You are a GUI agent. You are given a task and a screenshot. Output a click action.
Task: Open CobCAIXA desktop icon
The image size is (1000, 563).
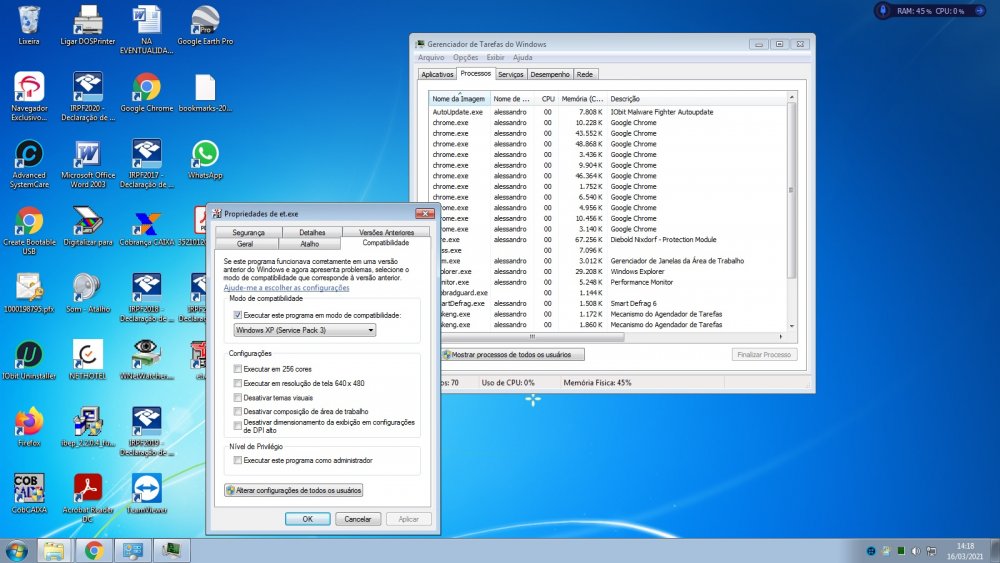click(x=29, y=494)
